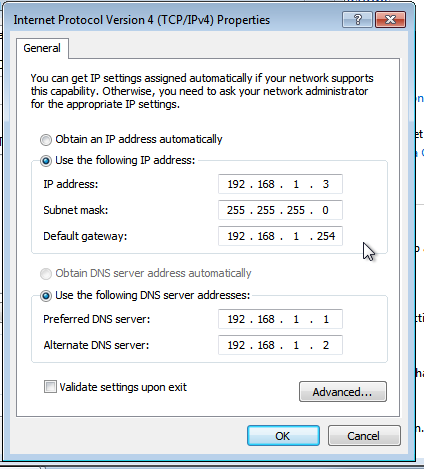This screenshot has width=424, height=469.
Task: Click first octet of Subnet mask
Action: click(x=236, y=210)
